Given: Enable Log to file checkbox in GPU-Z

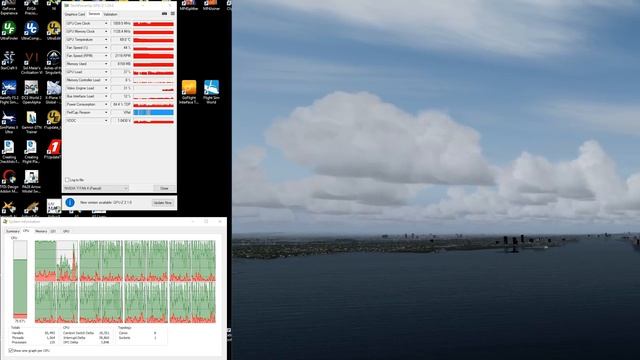Looking at the screenshot, I should [67, 180].
